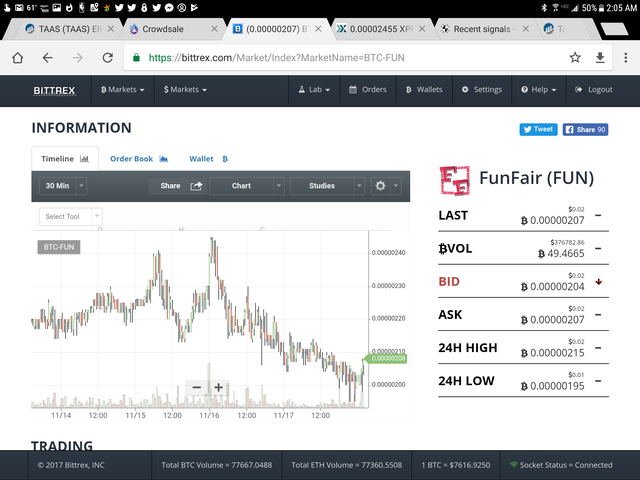
Task: Open the Chart type dropdown
Action: [247, 186]
